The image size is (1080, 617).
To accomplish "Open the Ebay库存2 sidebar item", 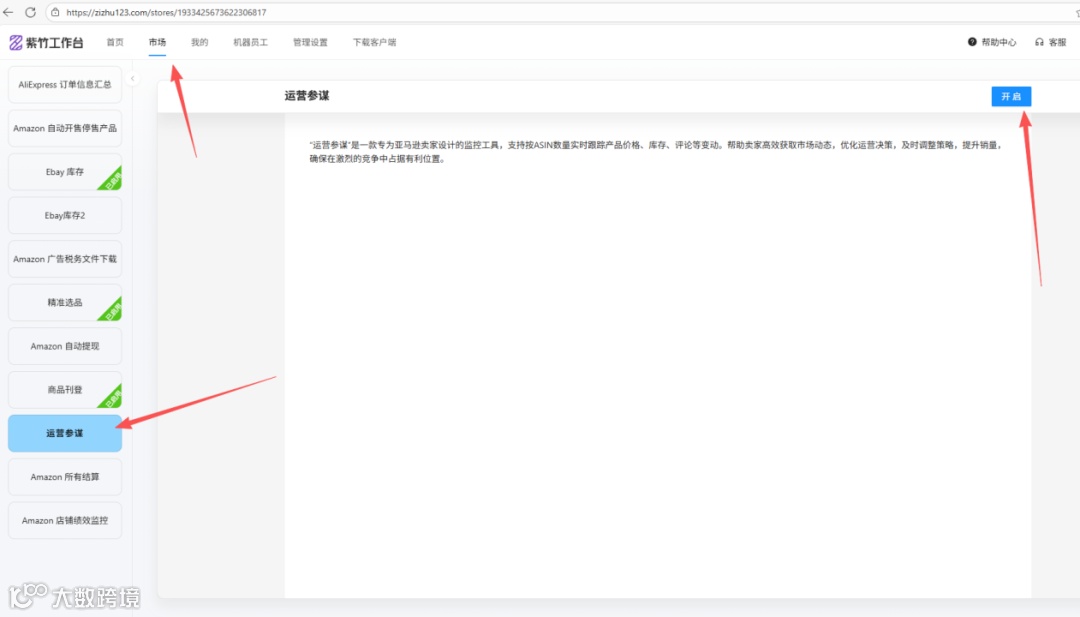I will click(65, 216).
